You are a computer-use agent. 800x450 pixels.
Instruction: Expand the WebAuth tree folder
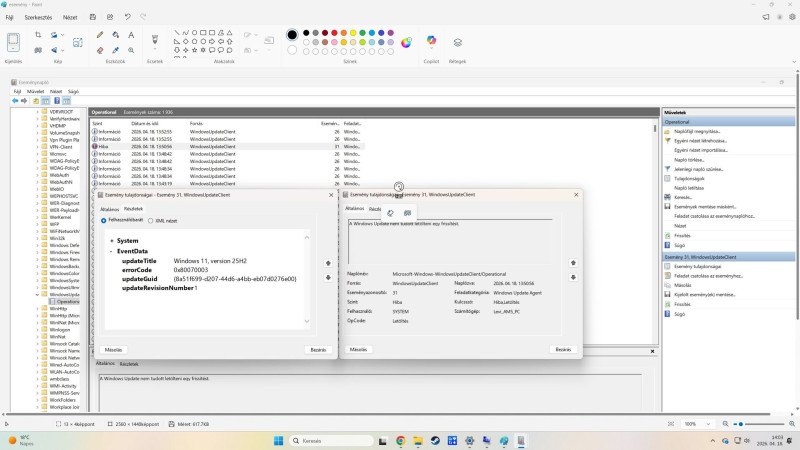(x=37, y=175)
